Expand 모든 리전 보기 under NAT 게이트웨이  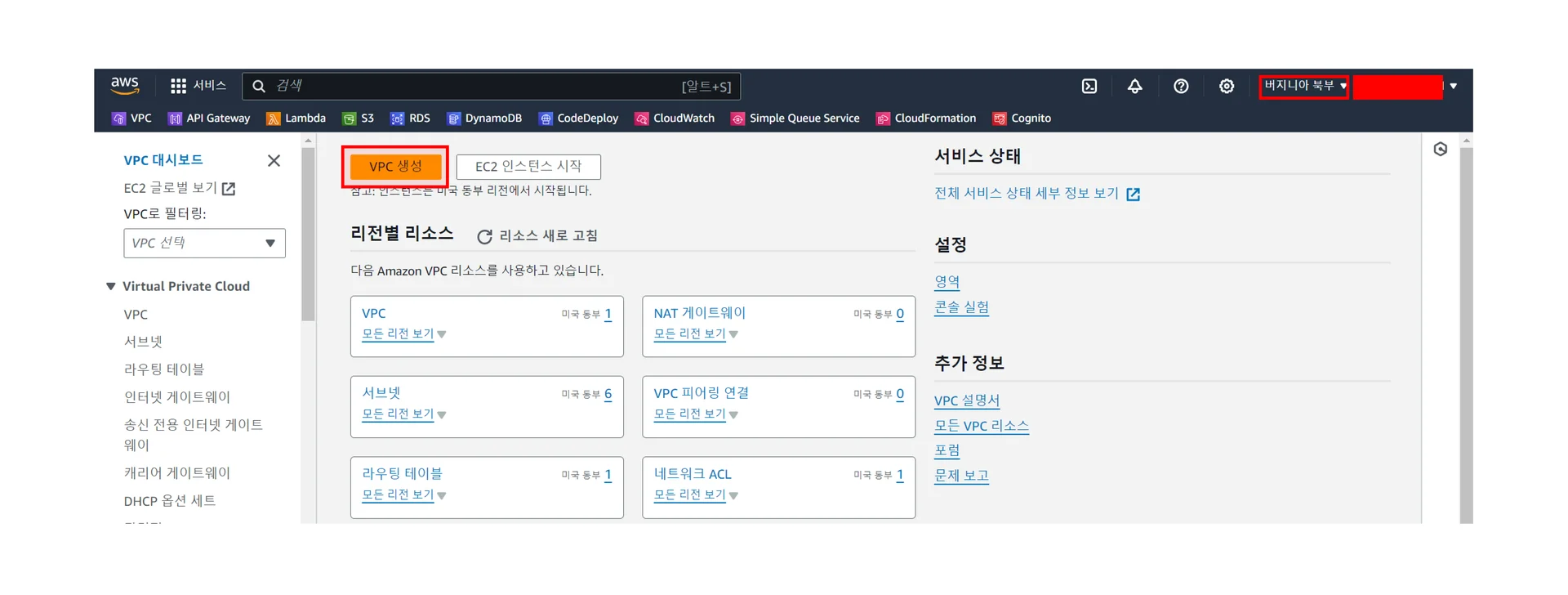(695, 334)
